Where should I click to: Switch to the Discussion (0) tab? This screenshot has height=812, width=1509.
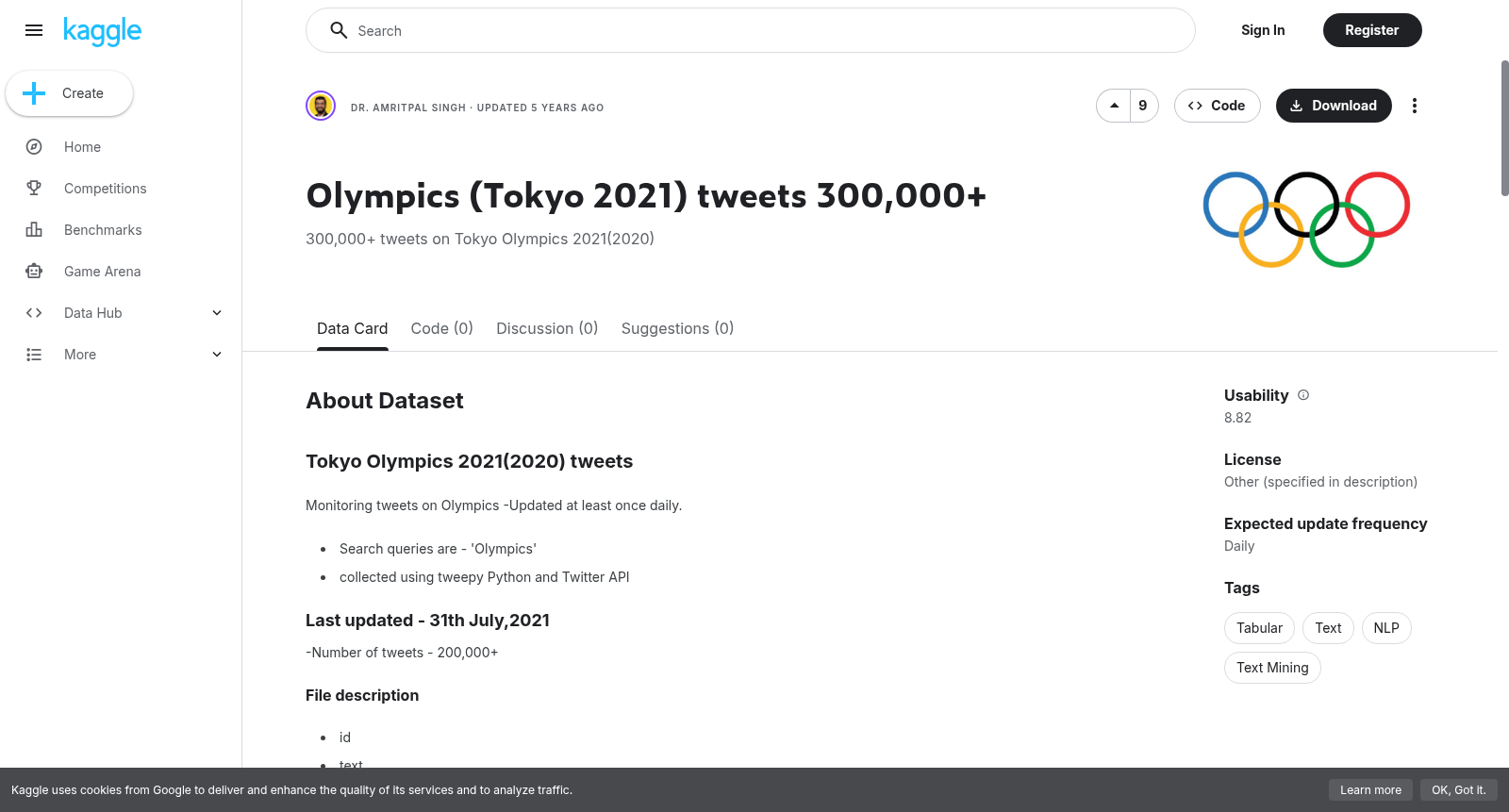[x=547, y=328]
